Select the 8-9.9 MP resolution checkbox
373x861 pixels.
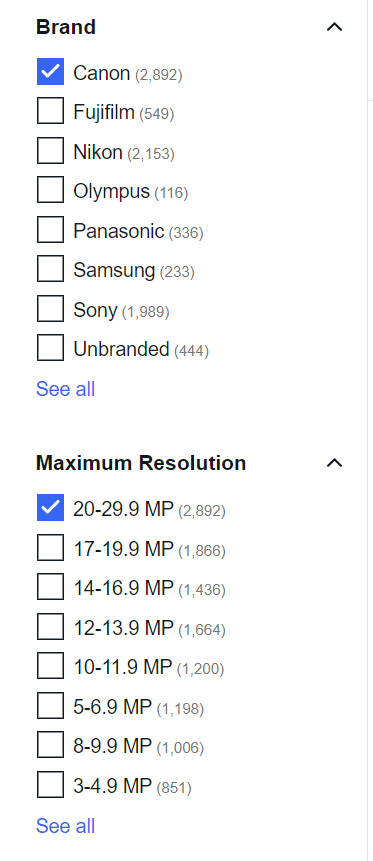[51, 745]
